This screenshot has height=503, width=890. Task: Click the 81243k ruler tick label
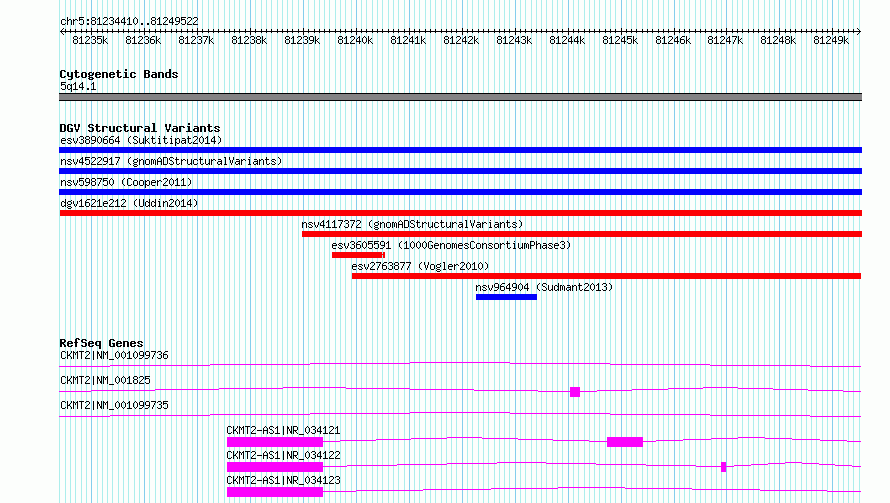coord(514,40)
